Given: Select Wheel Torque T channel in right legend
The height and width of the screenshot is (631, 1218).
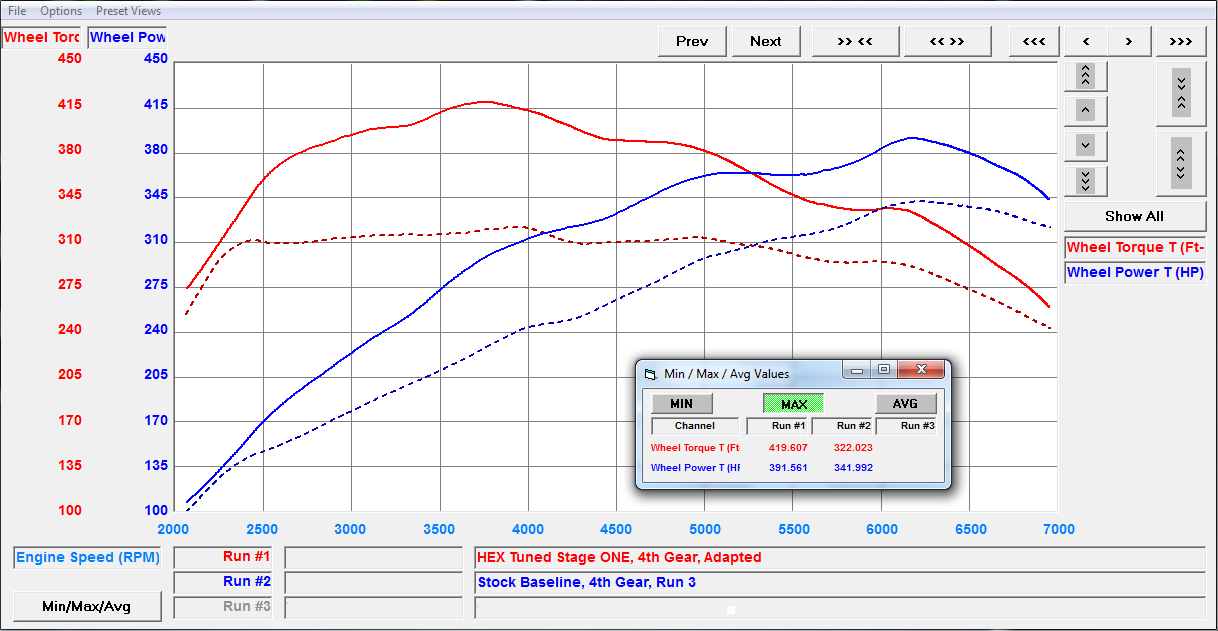Looking at the screenshot, I should pyautogui.click(x=1135, y=247).
